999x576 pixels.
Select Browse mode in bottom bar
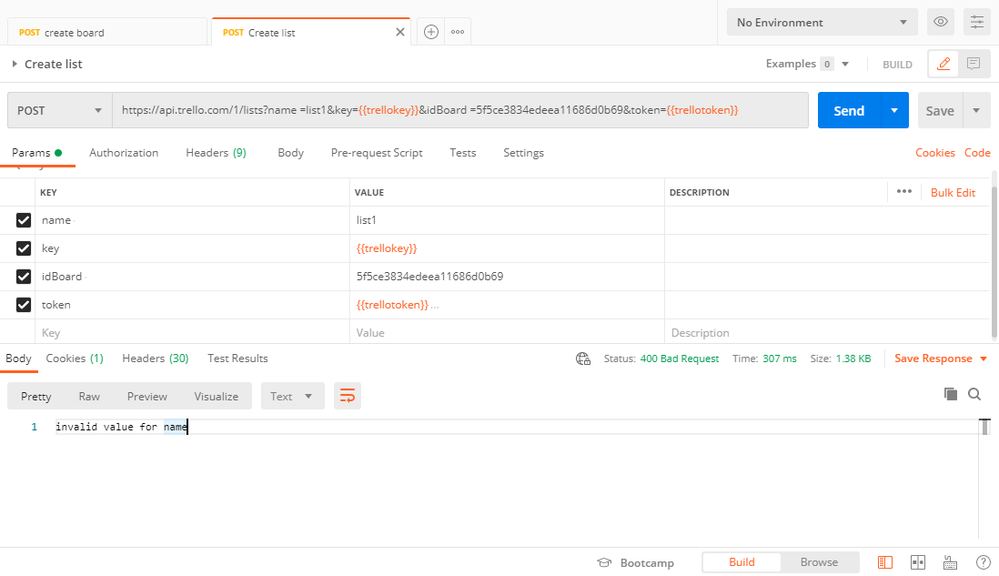pos(819,563)
